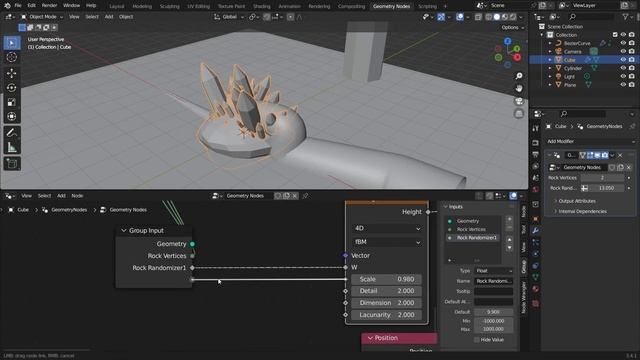
Task: Select the Measure tool
Action: pyautogui.click(x=12, y=147)
